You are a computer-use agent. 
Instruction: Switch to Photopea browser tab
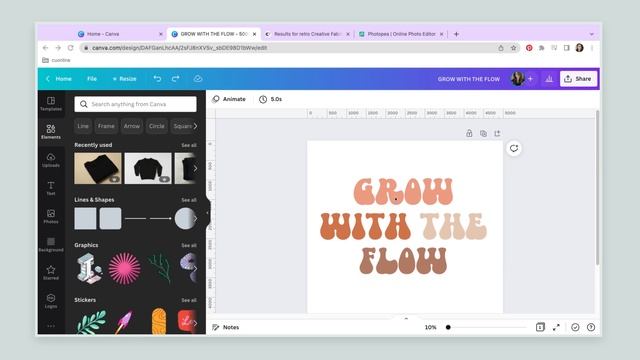[x=401, y=34]
